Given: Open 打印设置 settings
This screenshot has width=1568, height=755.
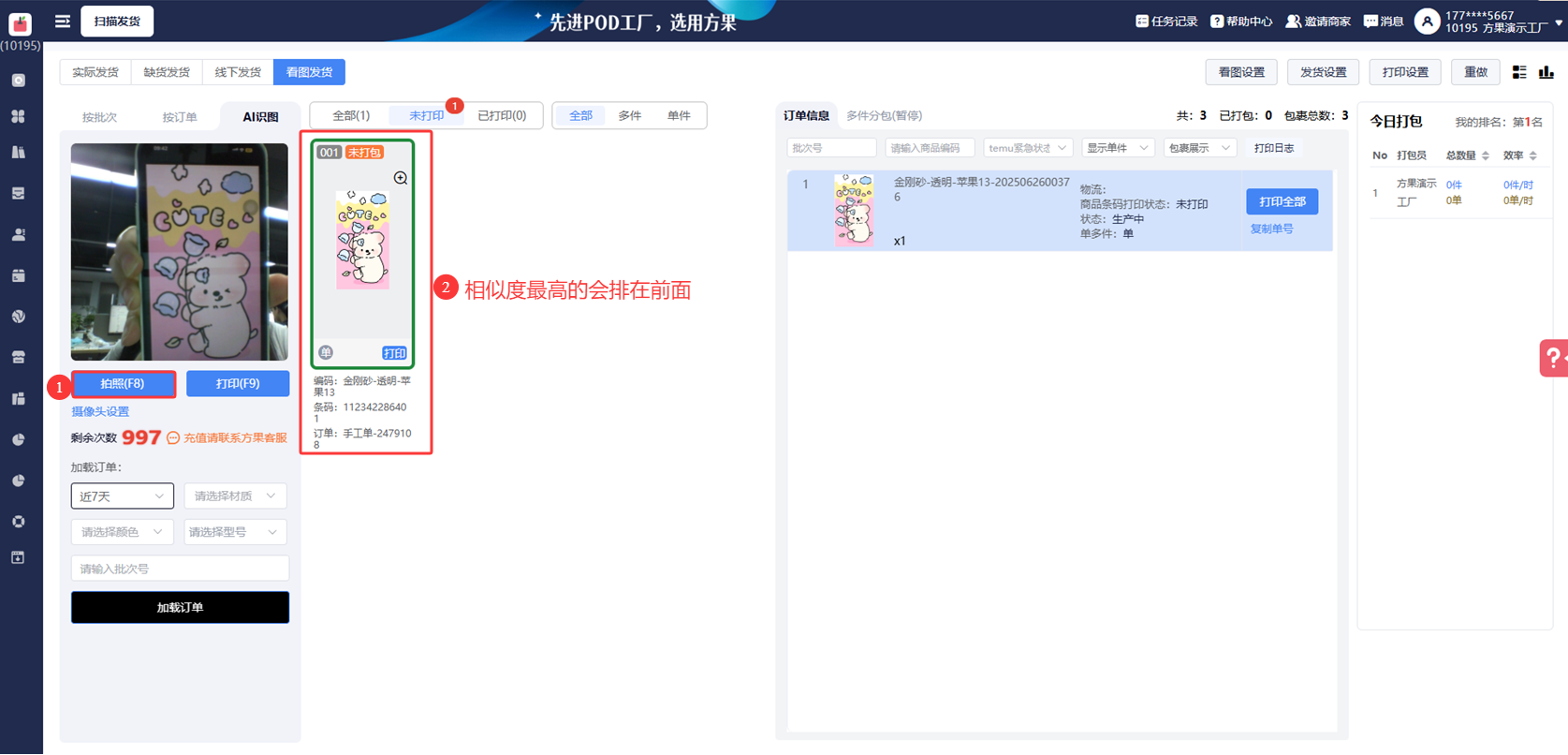Looking at the screenshot, I should coord(1405,72).
